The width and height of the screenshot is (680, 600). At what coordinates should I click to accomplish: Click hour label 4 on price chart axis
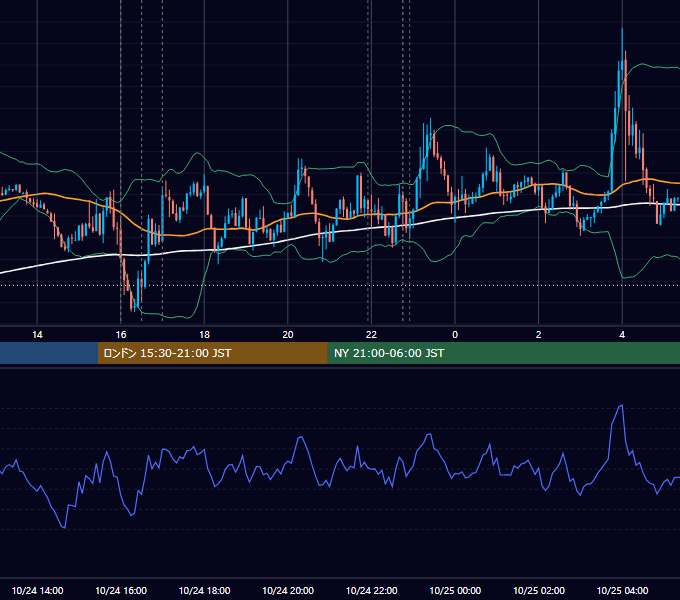[622, 334]
